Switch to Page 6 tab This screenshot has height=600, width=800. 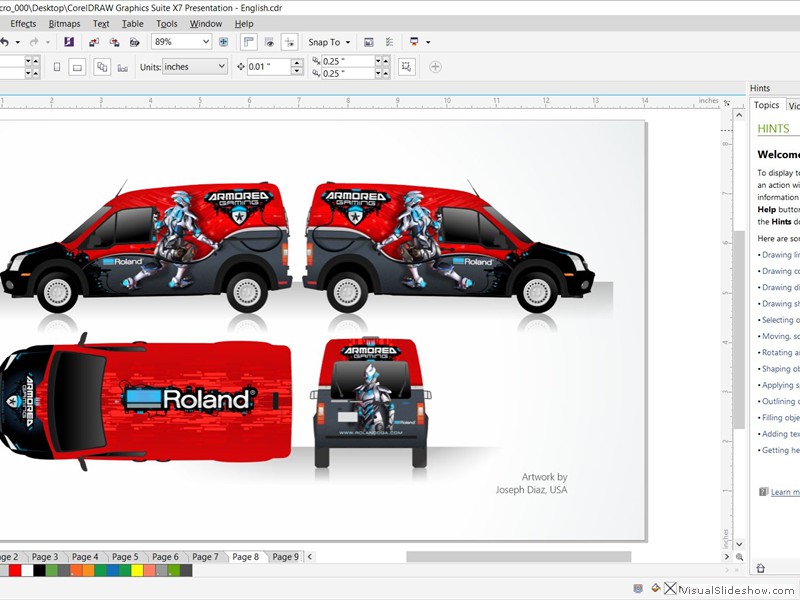tap(165, 557)
